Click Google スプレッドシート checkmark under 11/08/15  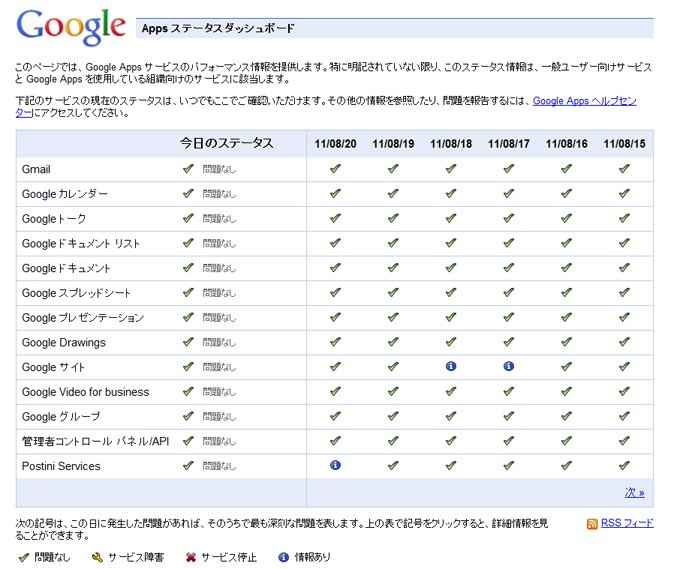tap(624, 292)
